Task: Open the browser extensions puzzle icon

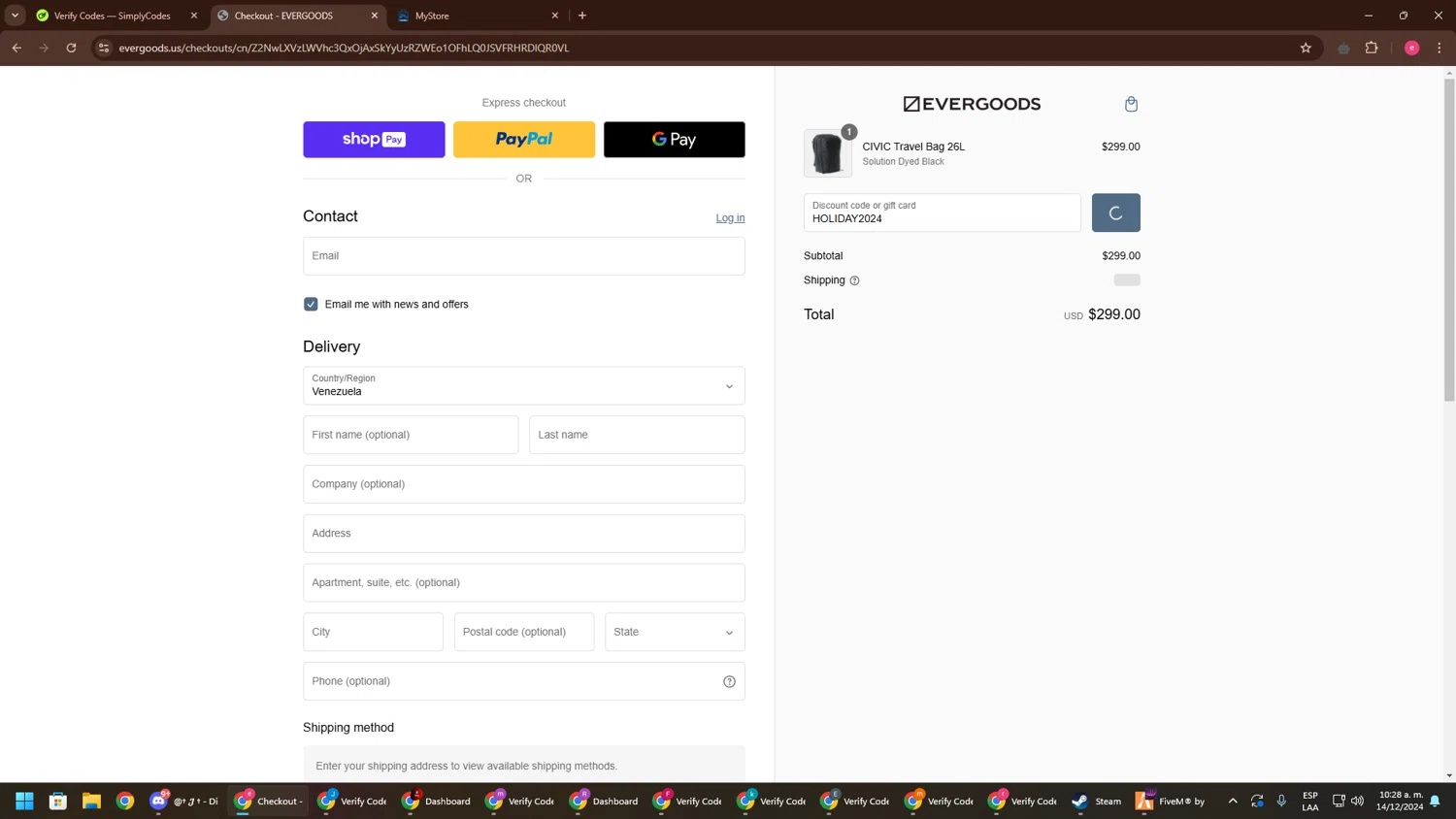Action: 1372,48
